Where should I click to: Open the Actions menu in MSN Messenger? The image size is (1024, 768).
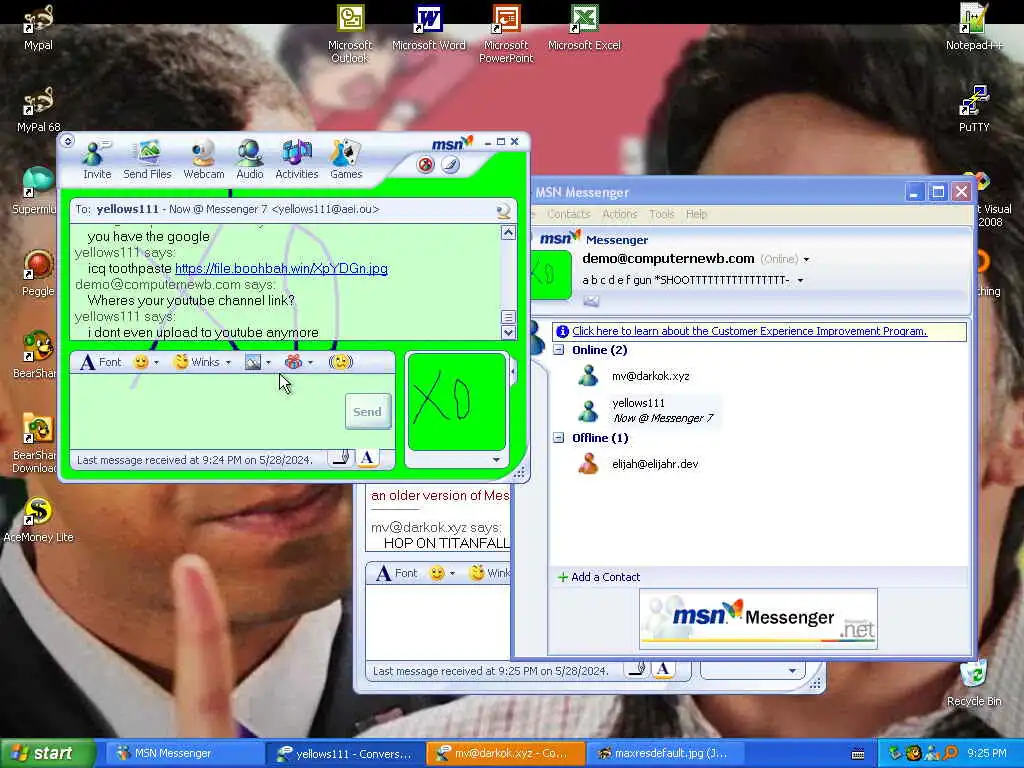pyautogui.click(x=619, y=214)
